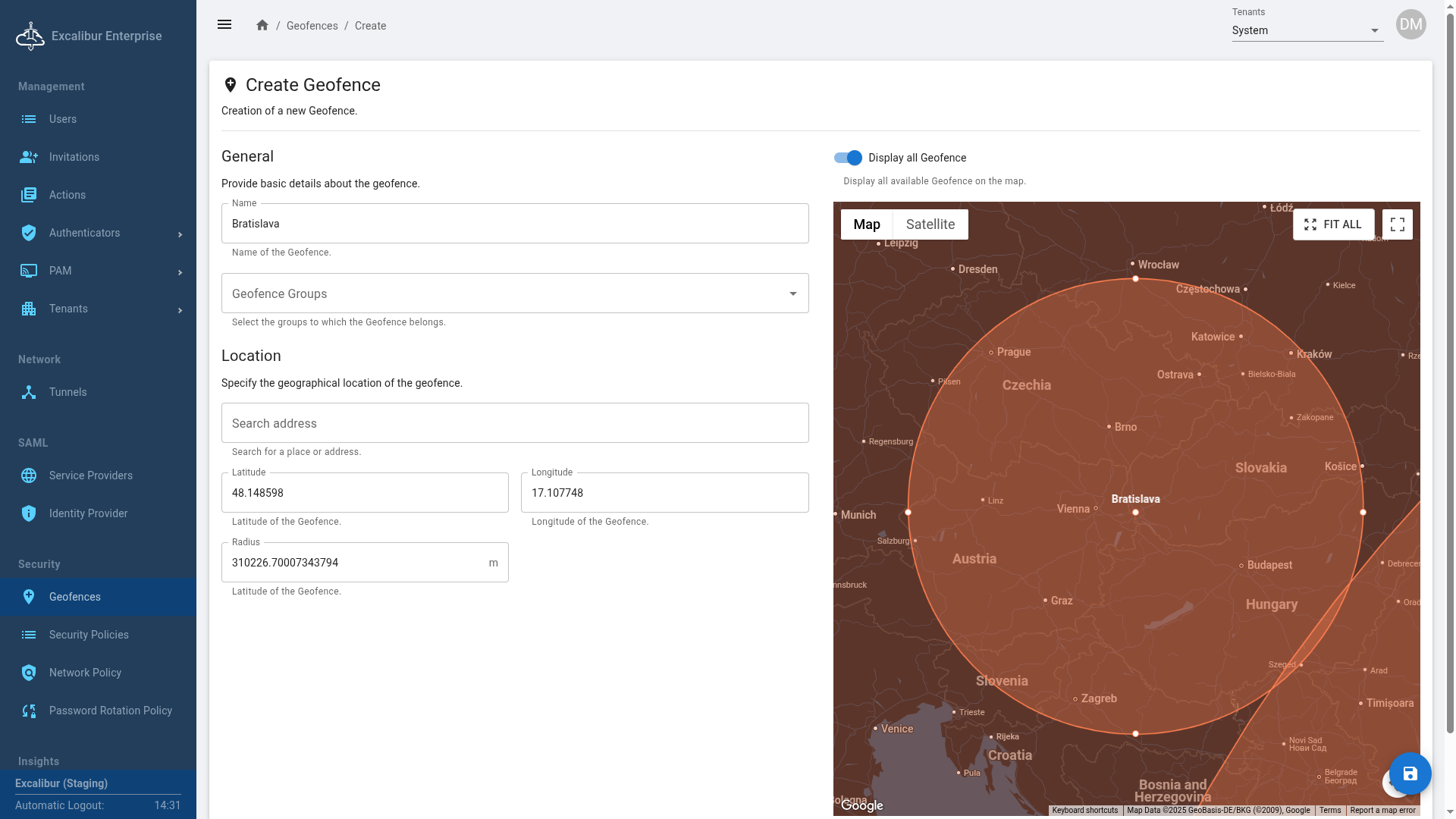Click the home breadcrumb icon
The width and height of the screenshot is (1456, 819).
[x=262, y=26]
